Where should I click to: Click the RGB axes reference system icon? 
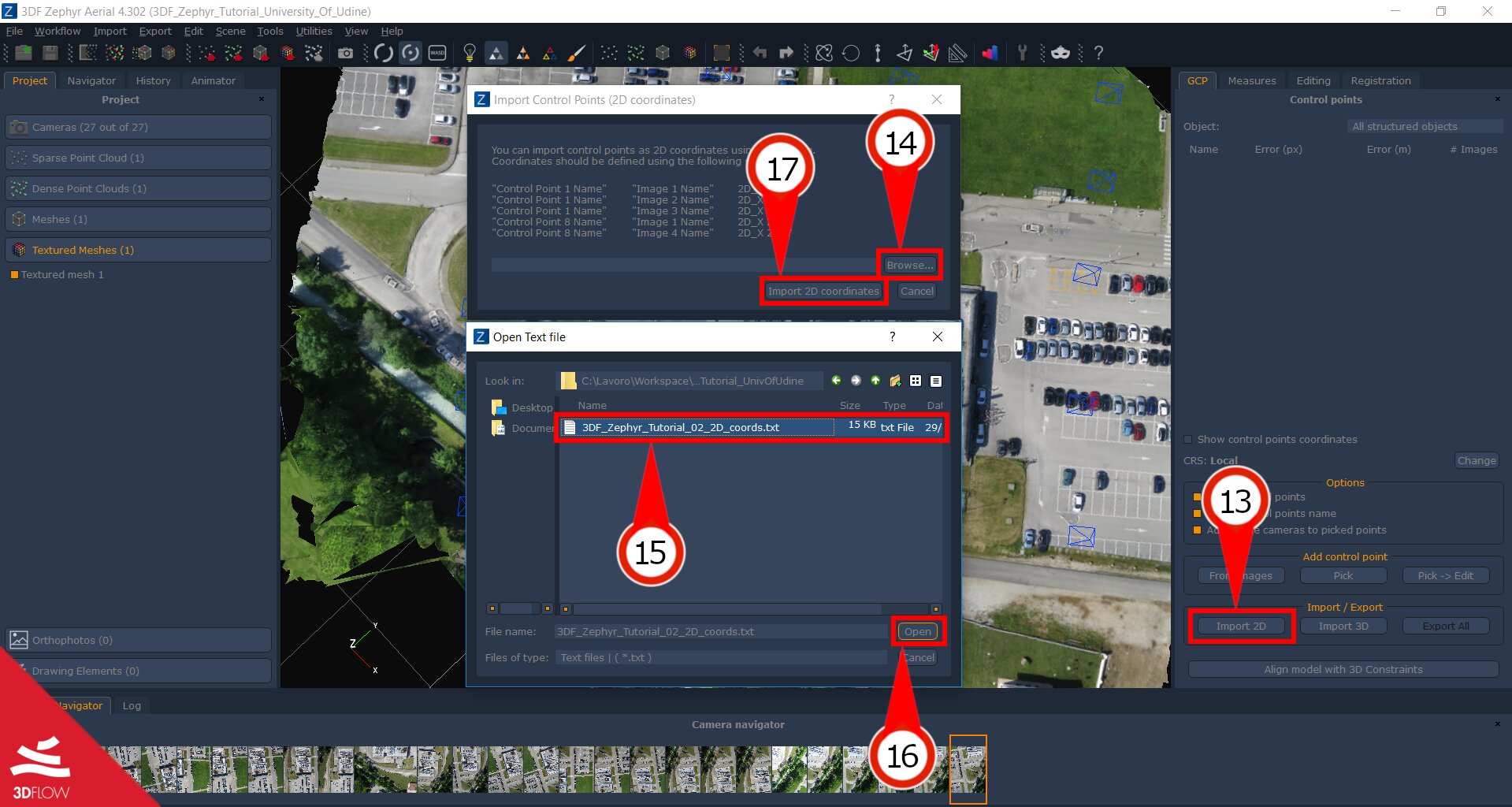coord(931,53)
